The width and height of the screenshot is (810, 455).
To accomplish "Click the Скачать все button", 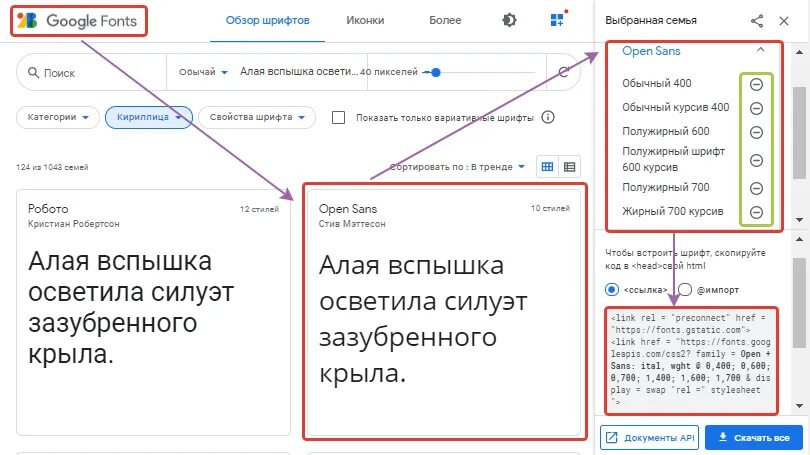I will [x=754, y=437].
